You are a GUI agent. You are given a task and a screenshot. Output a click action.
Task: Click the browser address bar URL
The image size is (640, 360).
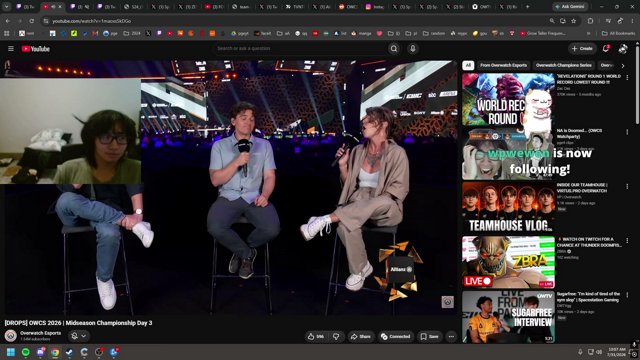pyautogui.click(x=91, y=21)
